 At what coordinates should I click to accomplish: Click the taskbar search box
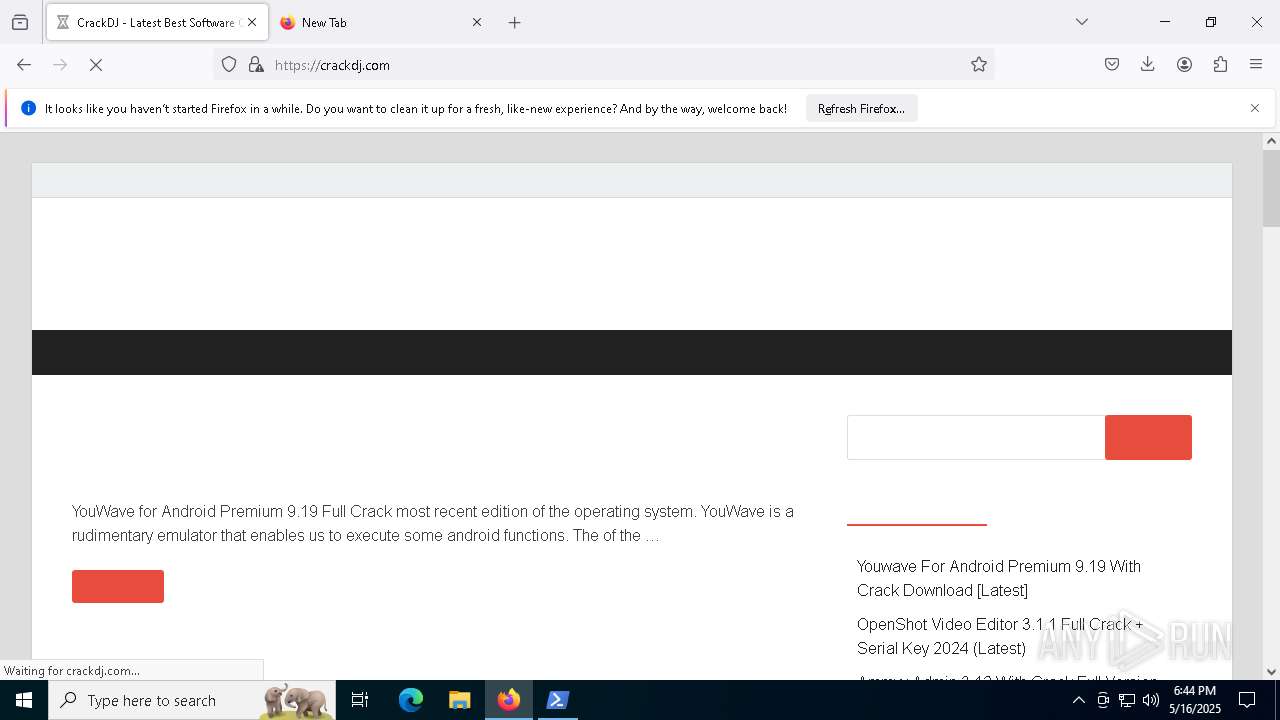[192, 700]
